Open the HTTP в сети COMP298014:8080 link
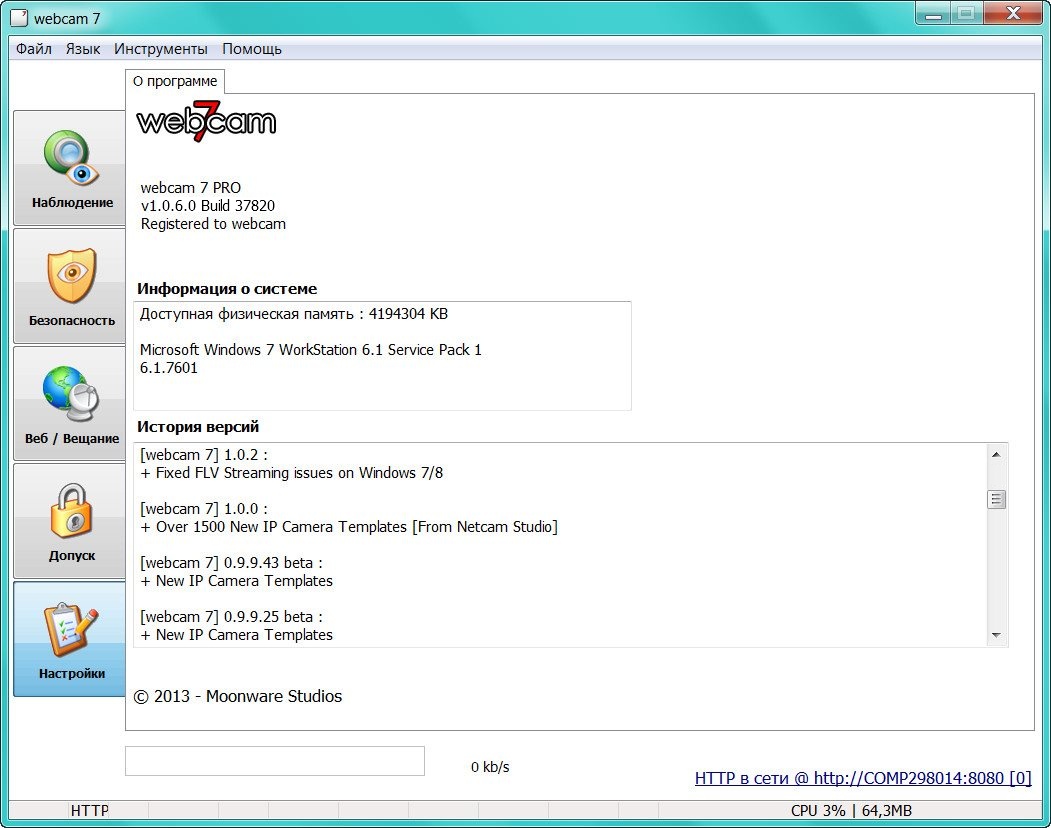Viewport: 1051px width, 828px height. 863,778
